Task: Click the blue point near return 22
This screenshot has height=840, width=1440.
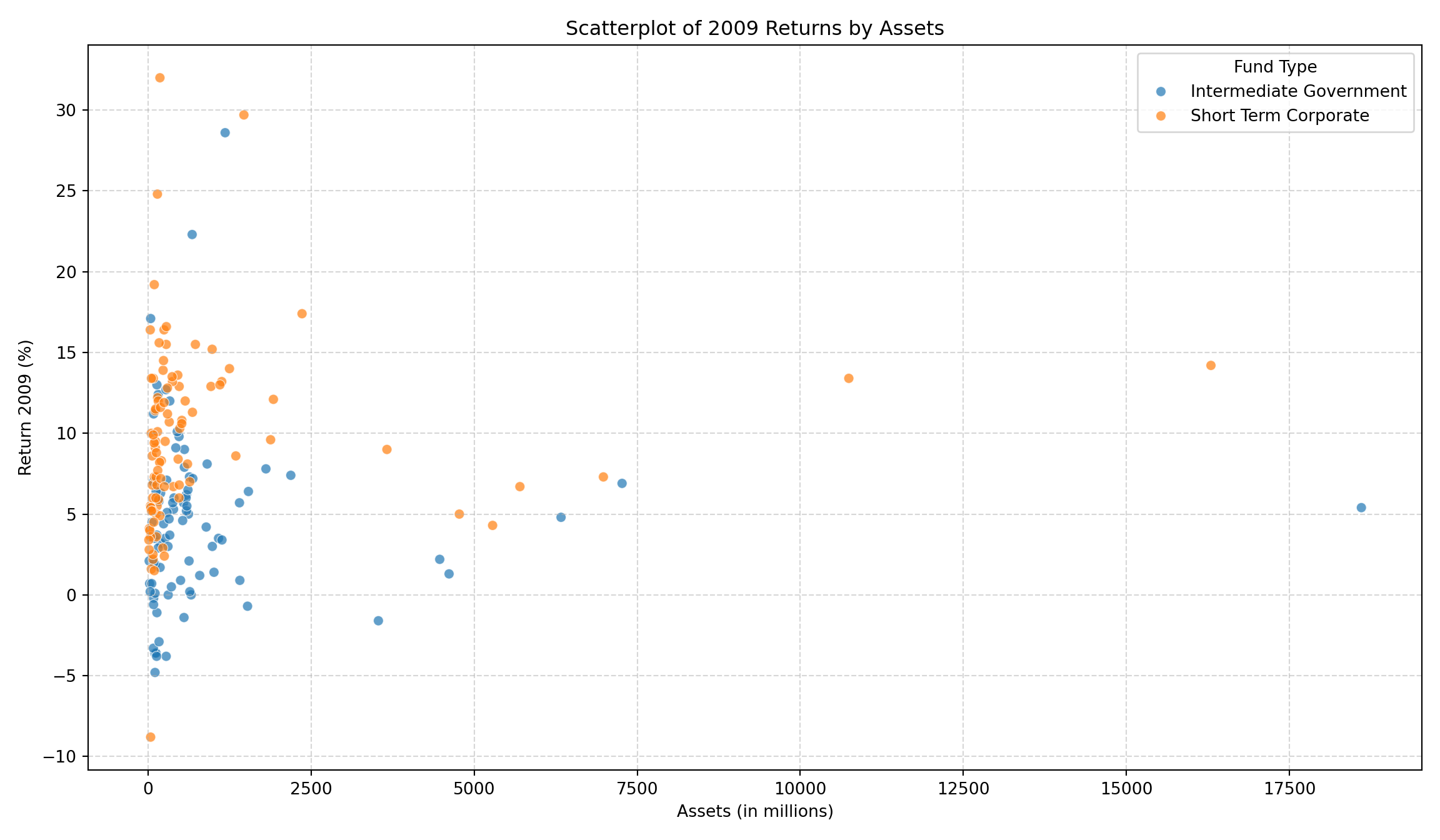Action: (192, 234)
